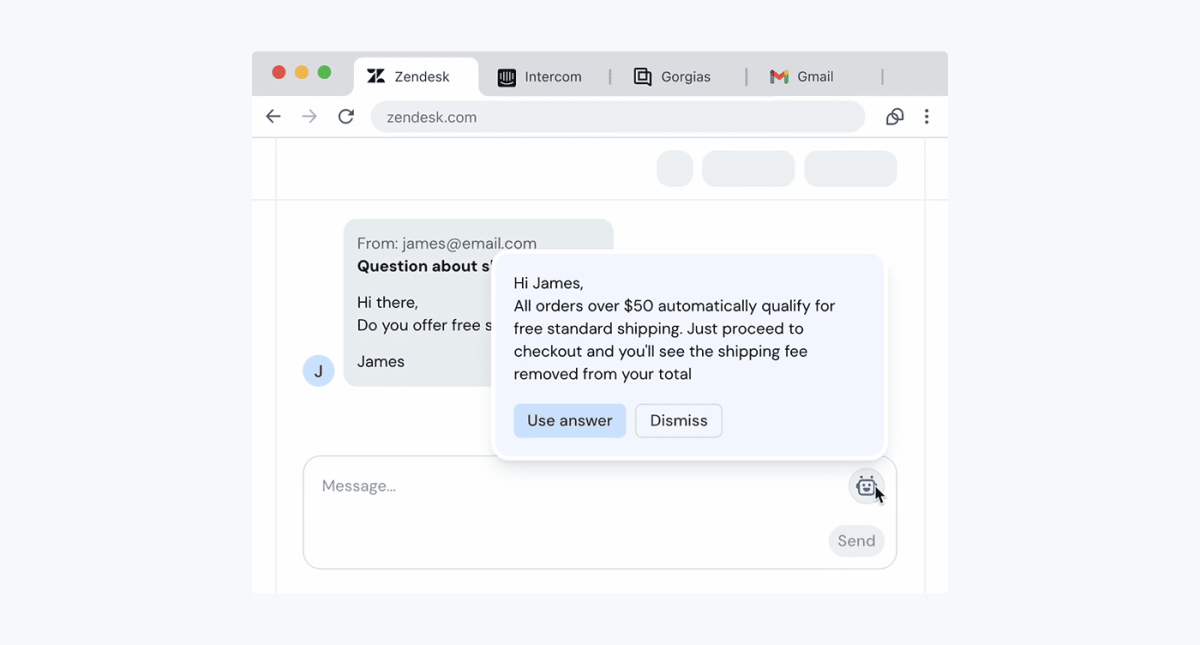The height and width of the screenshot is (645, 1200).
Task: Click James's circular avatar
Action: [318, 370]
